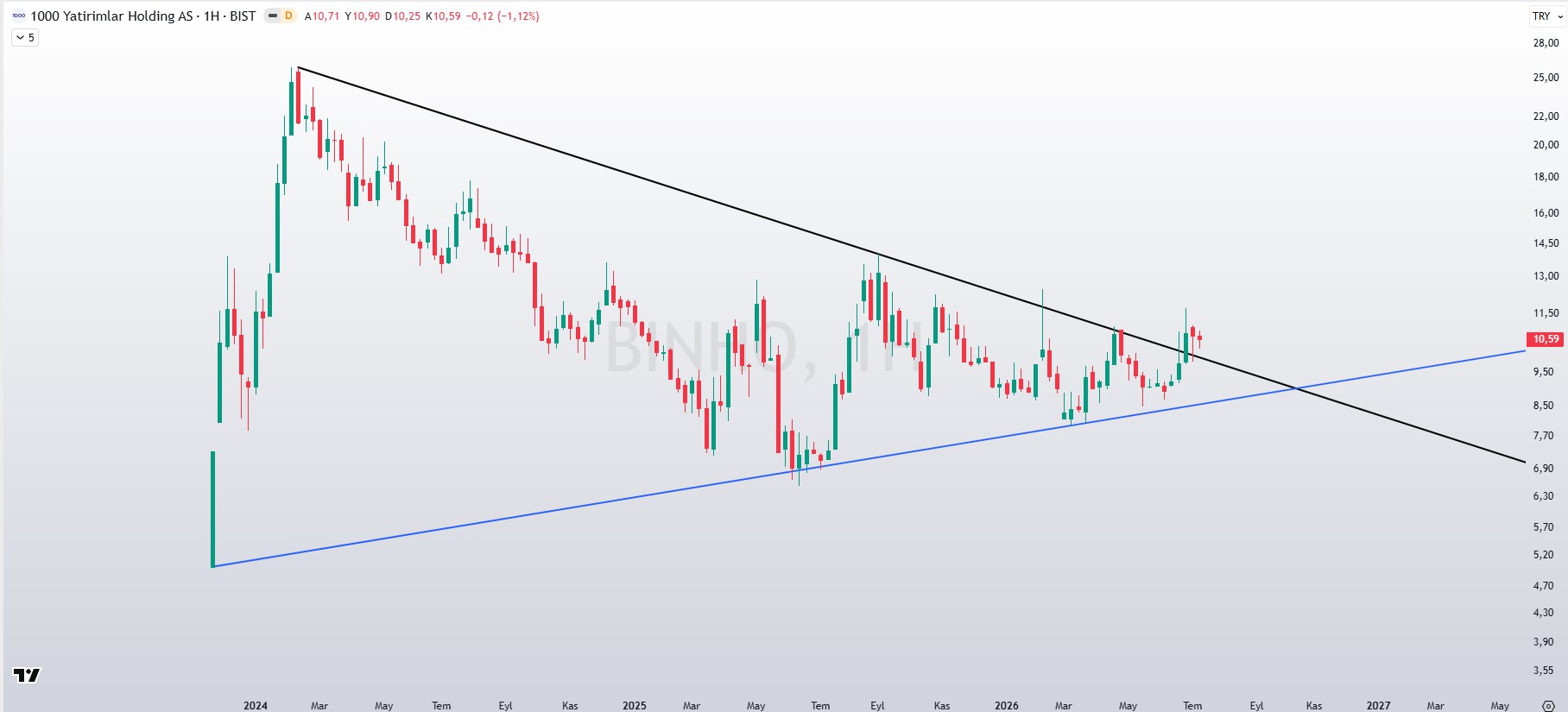Click the 2027 label on time axis
This screenshot has height=712, width=1568.
[1378, 706]
